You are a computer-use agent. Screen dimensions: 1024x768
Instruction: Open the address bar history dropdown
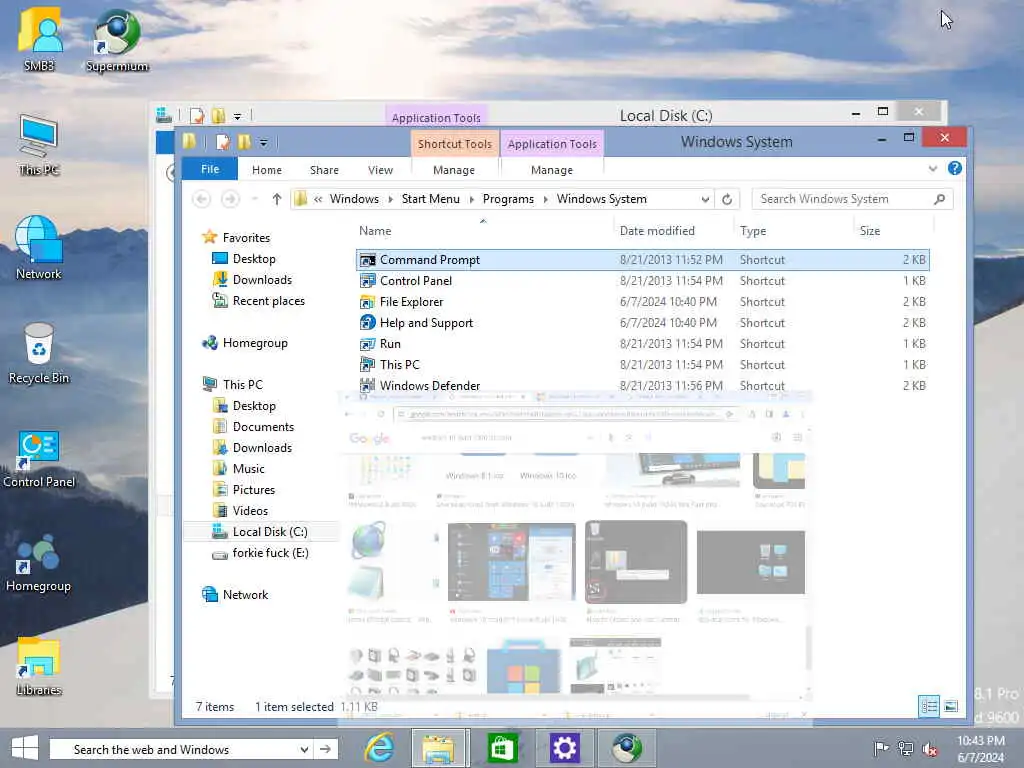coord(705,199)
